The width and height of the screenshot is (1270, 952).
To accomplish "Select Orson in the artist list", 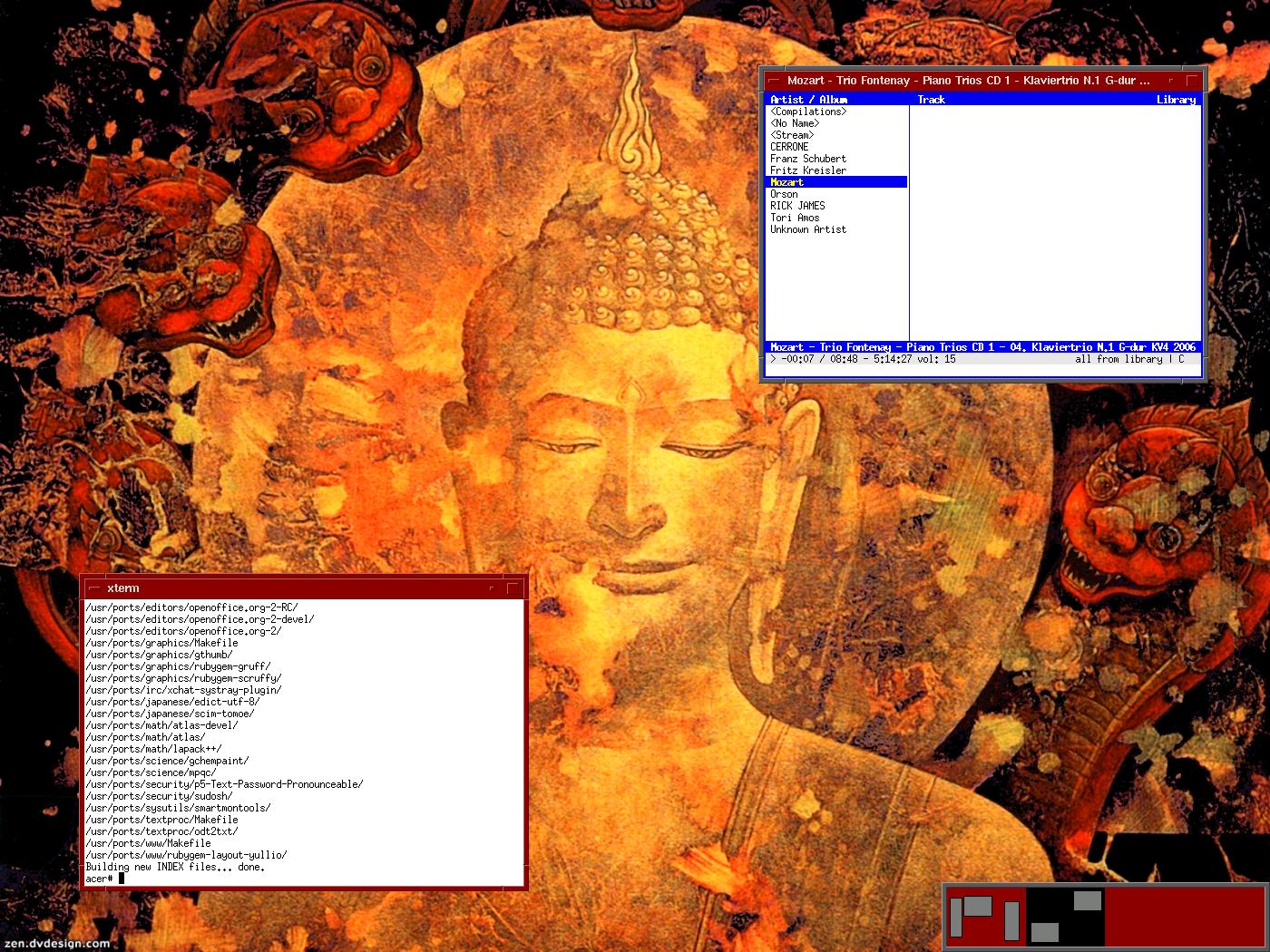I will [784, 194].
